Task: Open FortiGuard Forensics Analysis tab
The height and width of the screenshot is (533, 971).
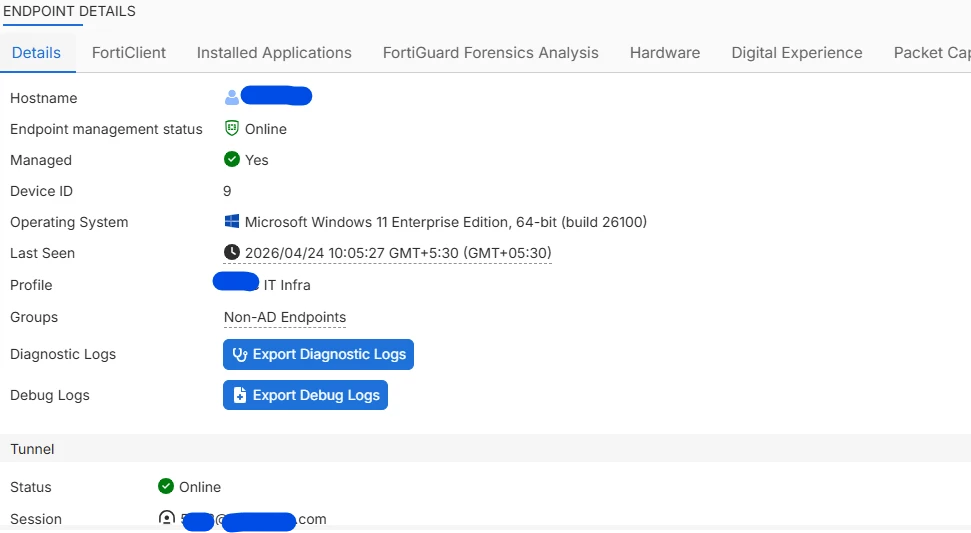Action: click(490, 53)
